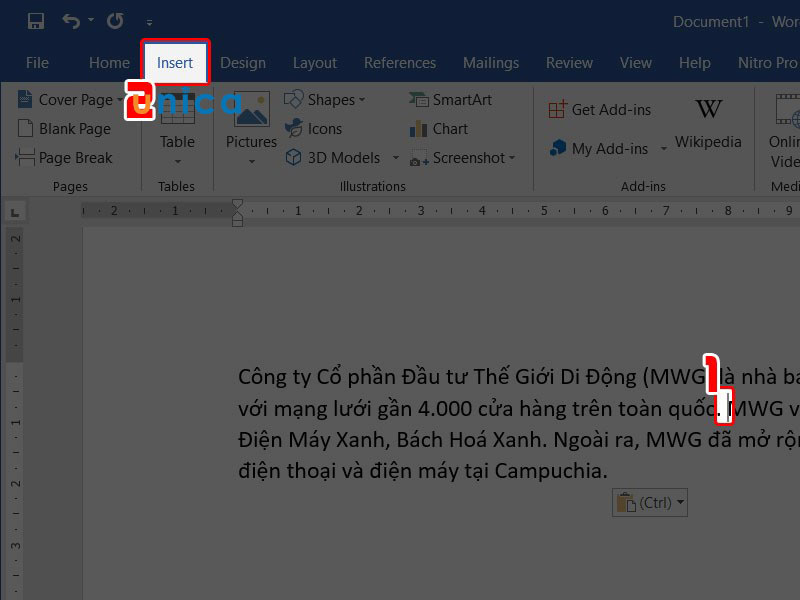The height and width of the screenshot is (600, 800).
Task: Open Paste Options (Ctrl) button
Action: click(650, 503)
